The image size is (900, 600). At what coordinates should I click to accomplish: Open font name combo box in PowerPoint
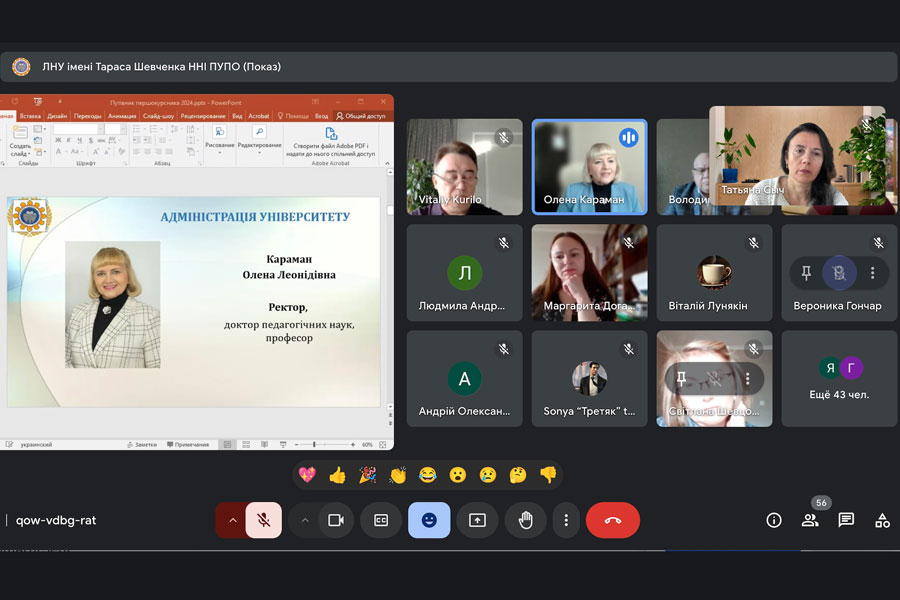[79, 129]
